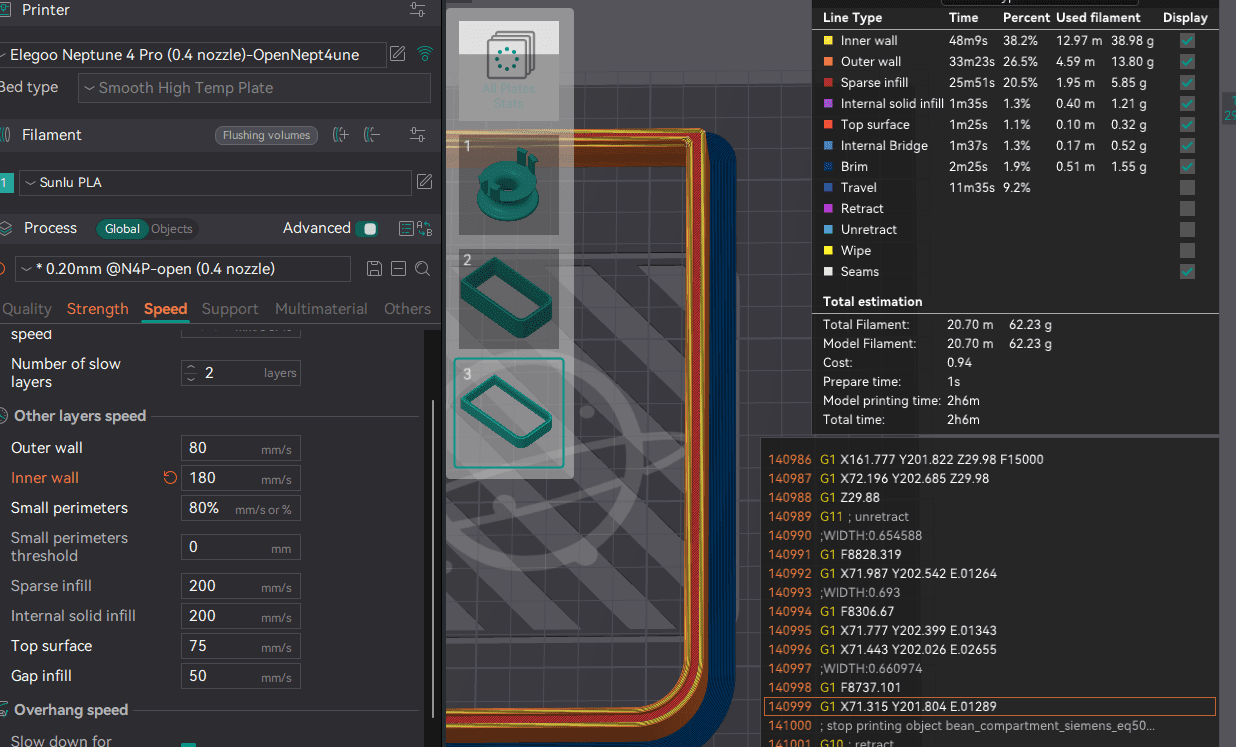Save the current process preset
The width and height of the screenshot is (1236, 747).
pyautogui.click(x=374, y=269)
